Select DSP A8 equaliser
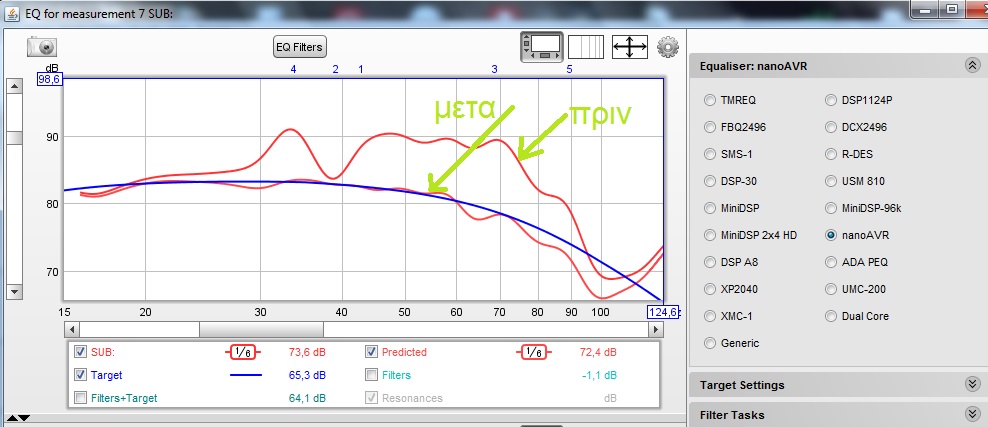The image size is (988, 427). click(710, 262)
